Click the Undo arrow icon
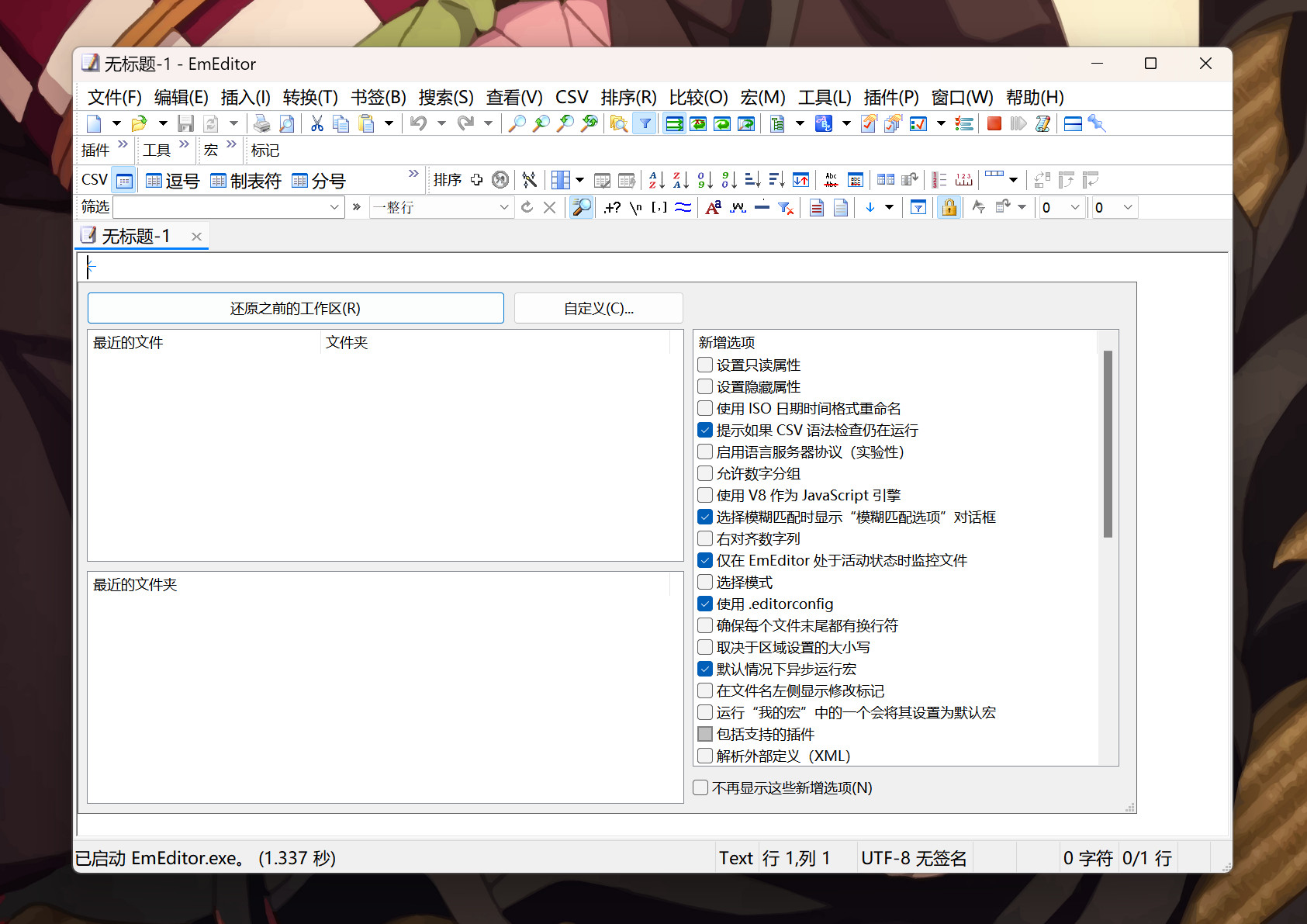 pyautogui.click(x=419, y=124)
